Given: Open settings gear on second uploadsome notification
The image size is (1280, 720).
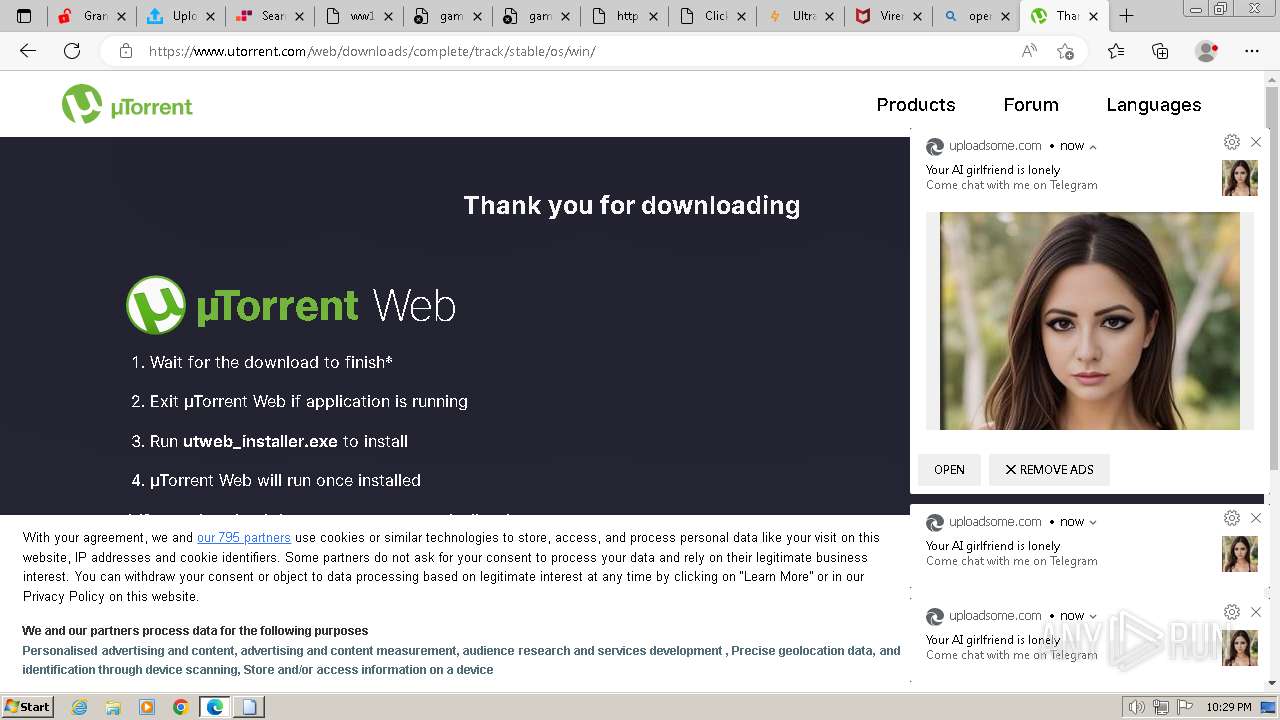Looking at the screenshot, I should [1232, 518].
